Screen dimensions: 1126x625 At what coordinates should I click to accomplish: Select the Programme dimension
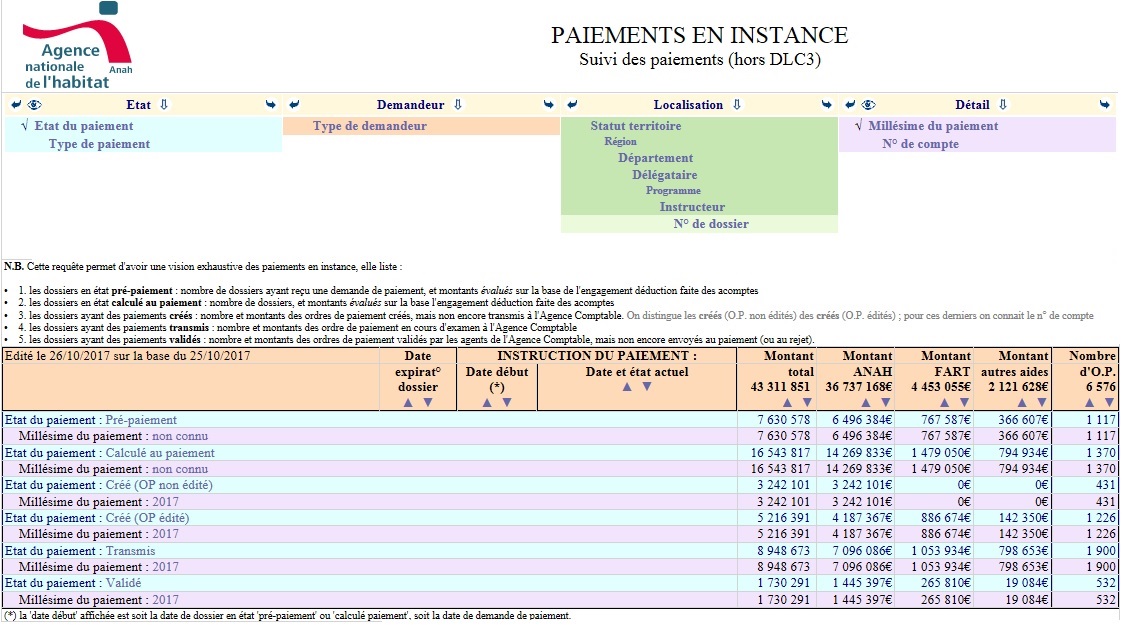click(x=673, y=190)
